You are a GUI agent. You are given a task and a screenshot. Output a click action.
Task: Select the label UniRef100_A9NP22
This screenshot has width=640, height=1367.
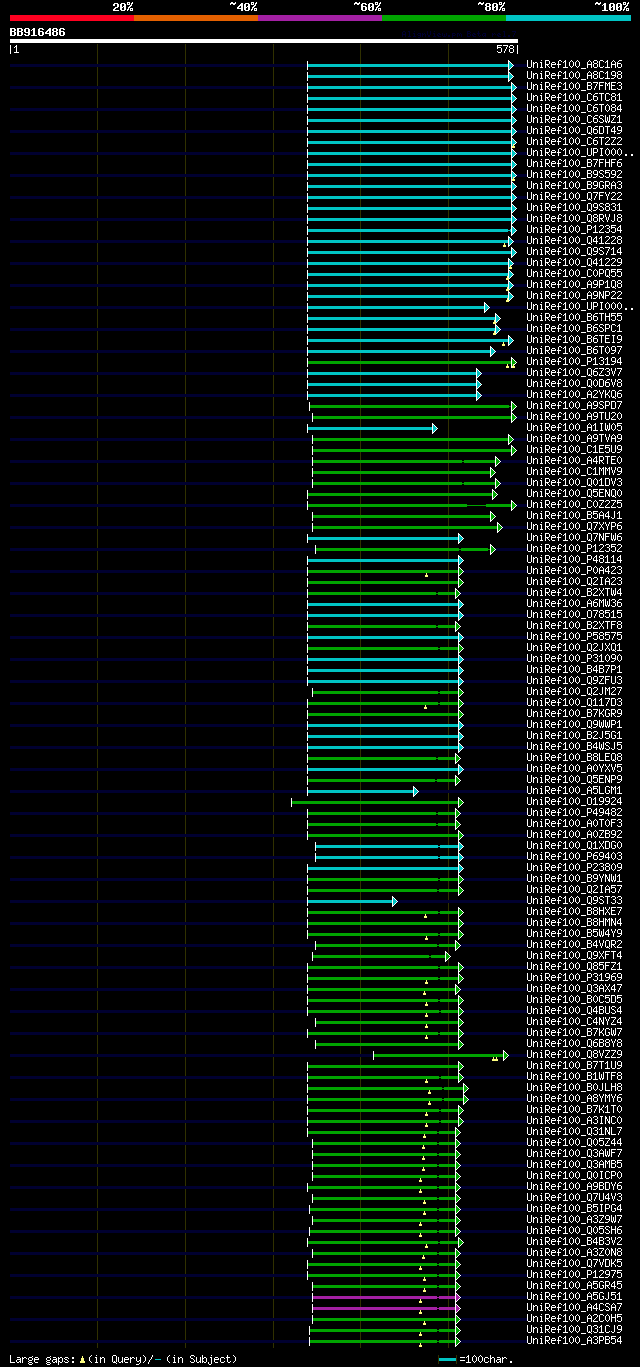(x=574, y=295)
